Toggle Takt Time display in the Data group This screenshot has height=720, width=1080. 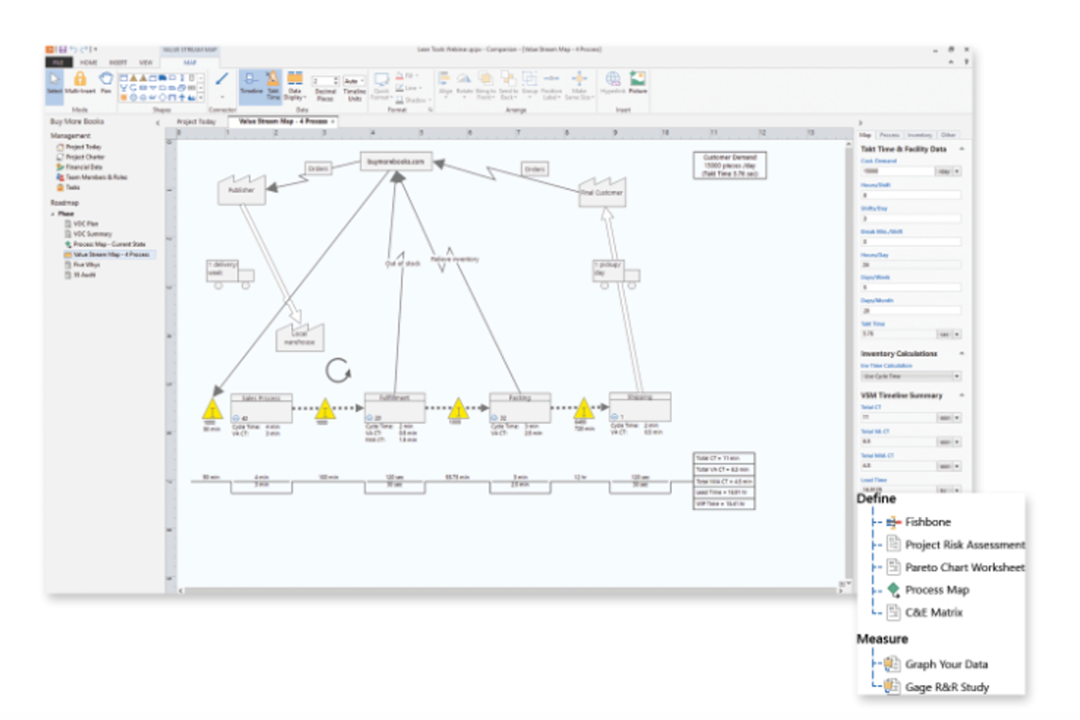pyautogui.click(x=272, y=82)
